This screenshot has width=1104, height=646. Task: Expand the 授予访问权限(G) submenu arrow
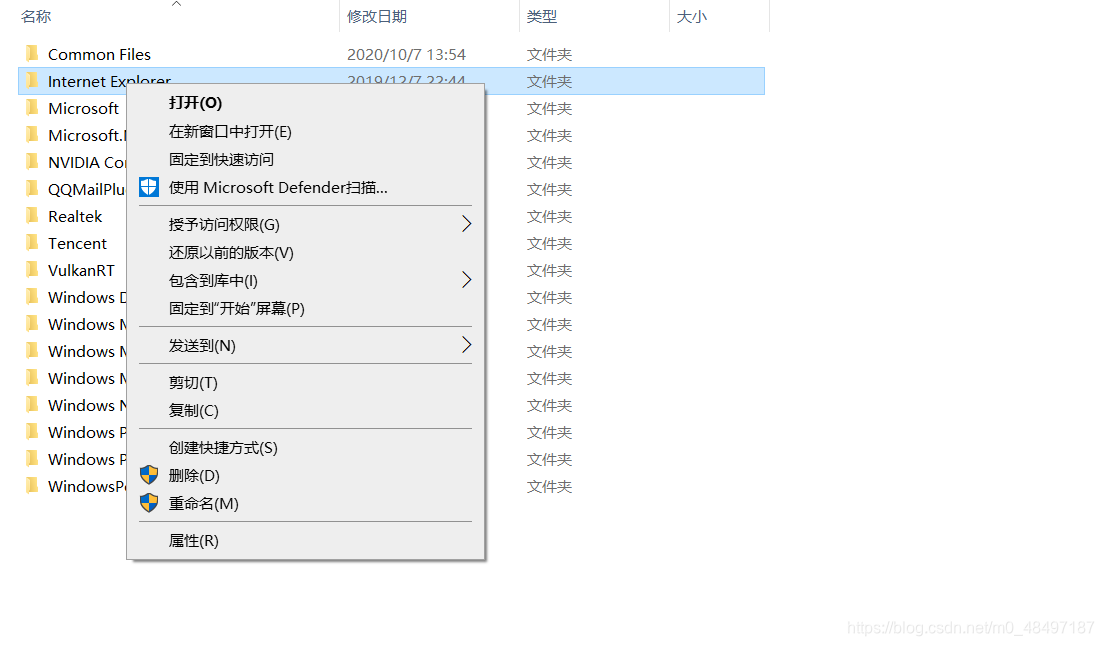[466, 224]
